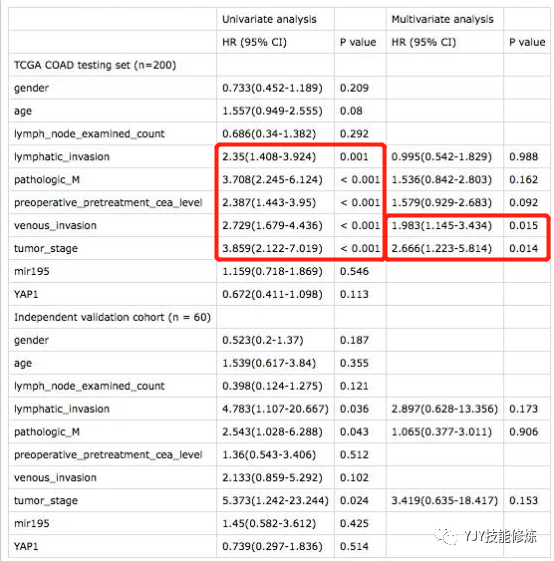
Task: Select the 3.419(0.635-18.417) cell
Action: 444,501
